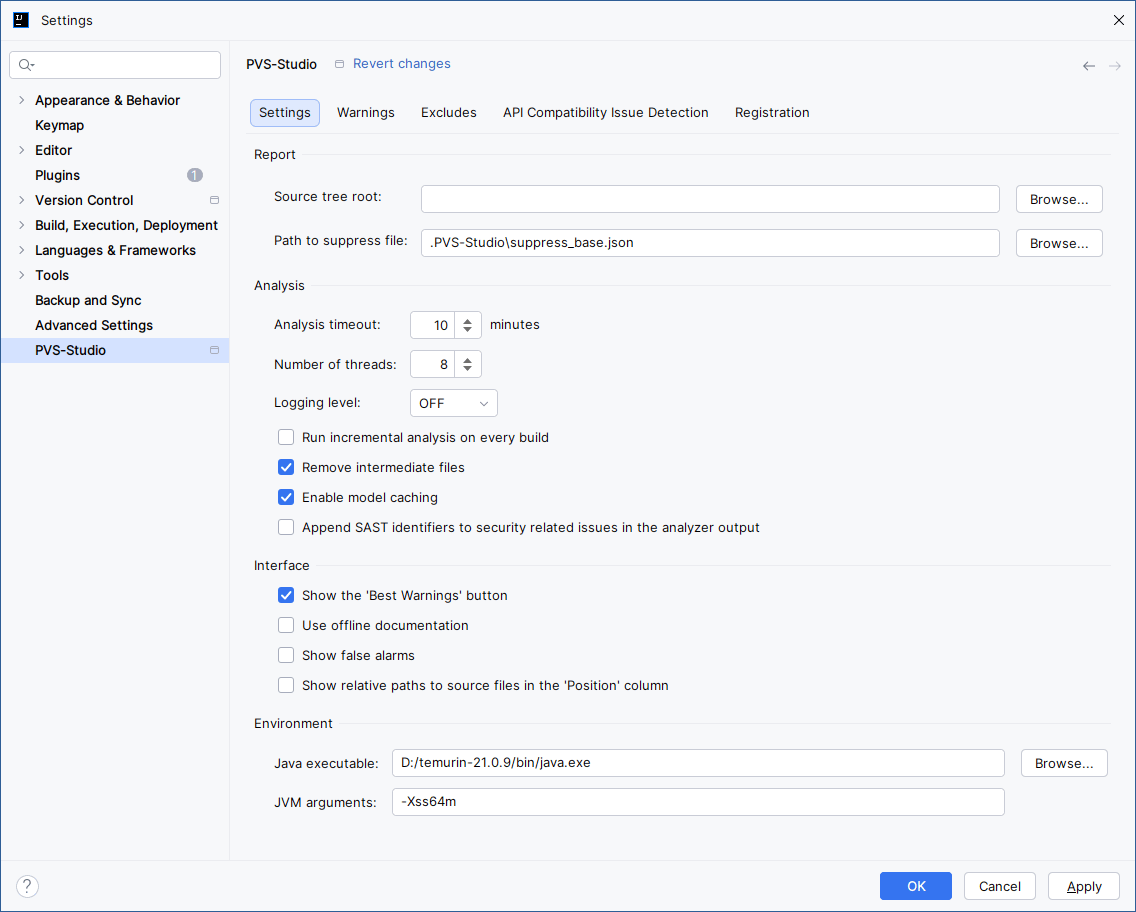
Task: Uncheck Remove intermediate files
Action: click(286, 467)
